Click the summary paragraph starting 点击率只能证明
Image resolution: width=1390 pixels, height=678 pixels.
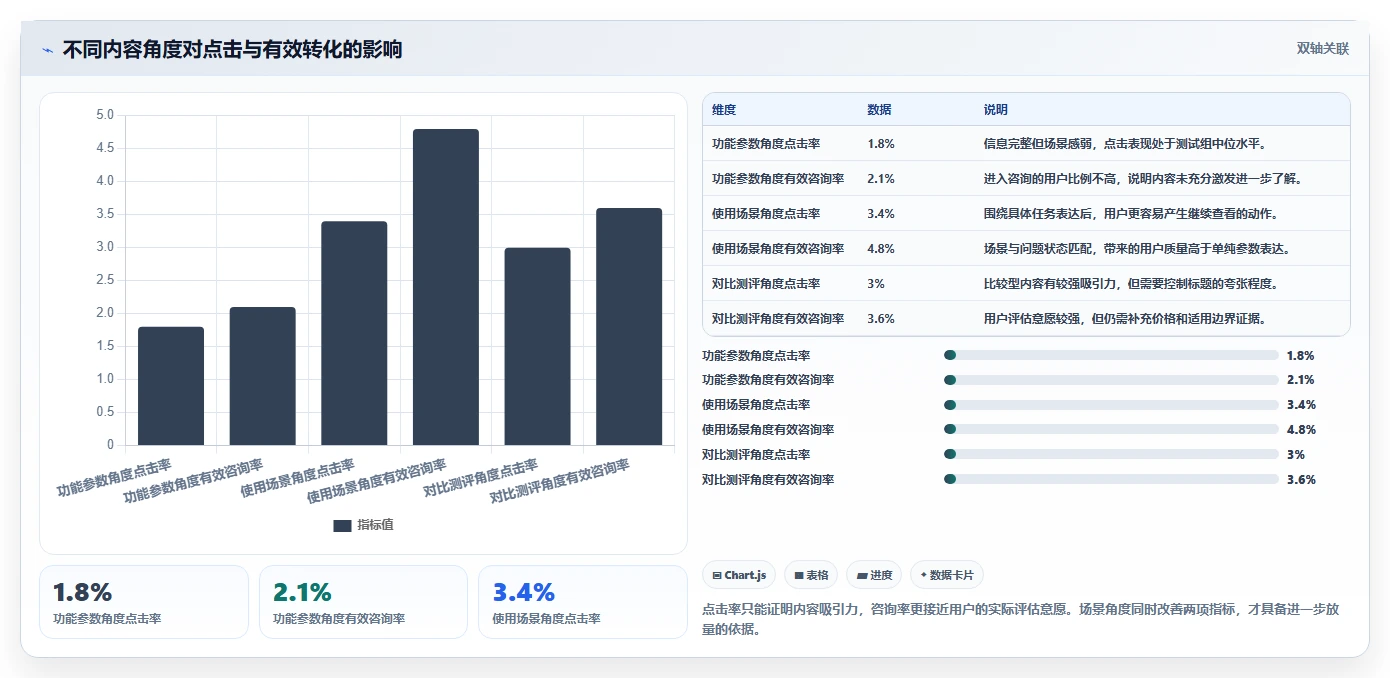pos(1021,619)
